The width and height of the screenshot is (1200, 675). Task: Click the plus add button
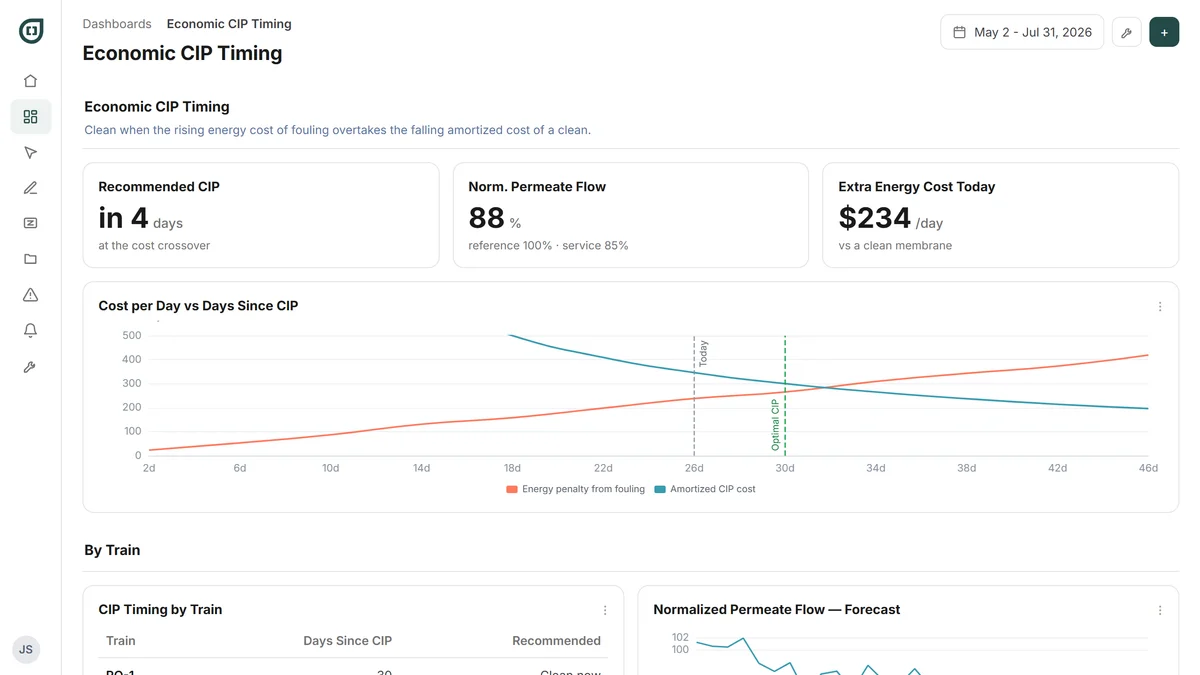tap(1164, 32)
